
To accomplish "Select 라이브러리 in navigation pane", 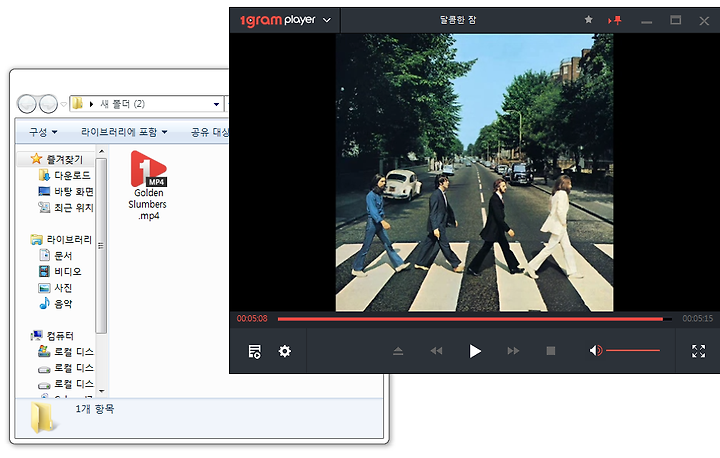I will [61, 239].
